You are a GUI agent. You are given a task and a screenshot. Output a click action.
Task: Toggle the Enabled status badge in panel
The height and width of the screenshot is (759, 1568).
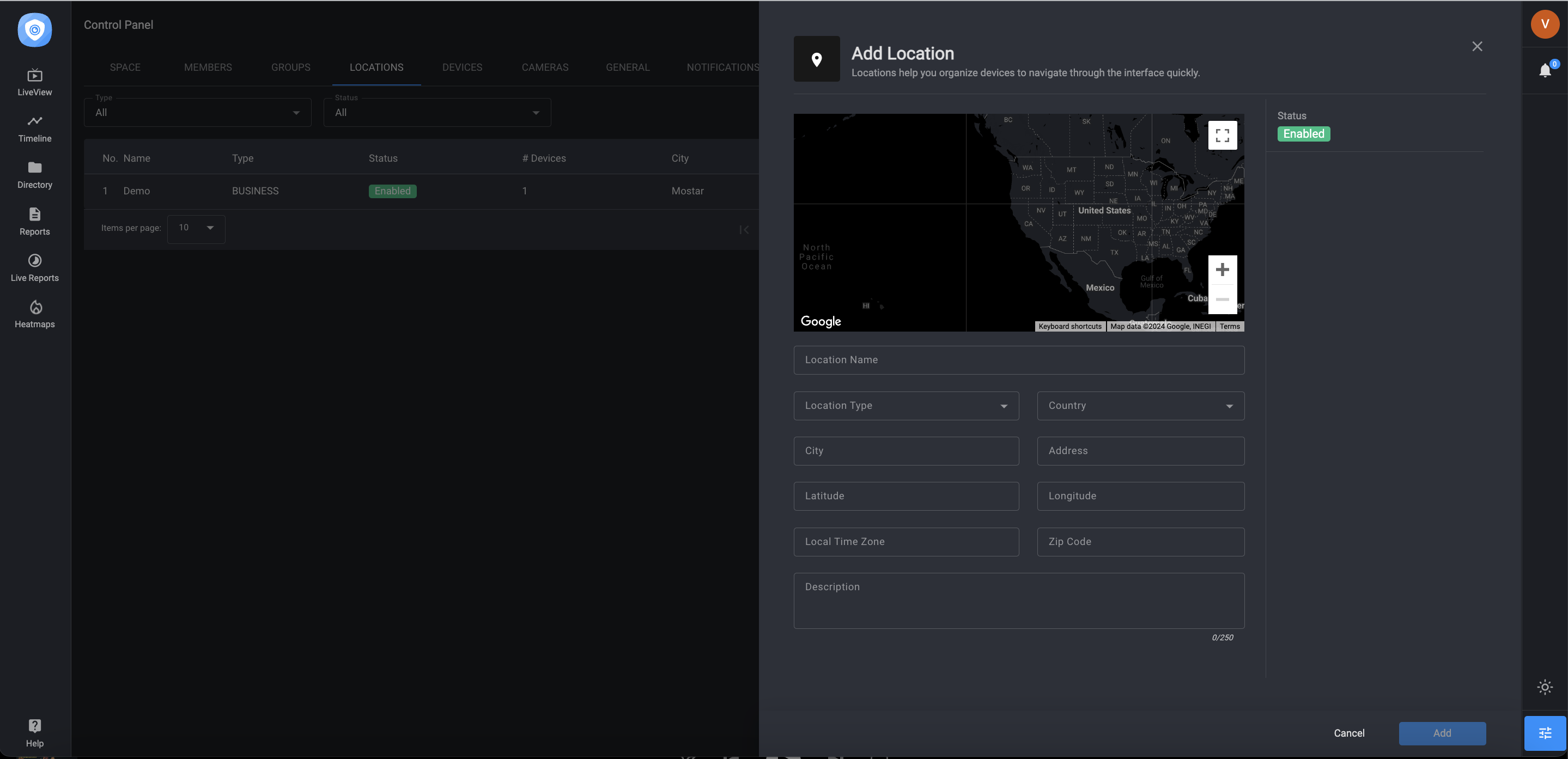pos(1303,134)
